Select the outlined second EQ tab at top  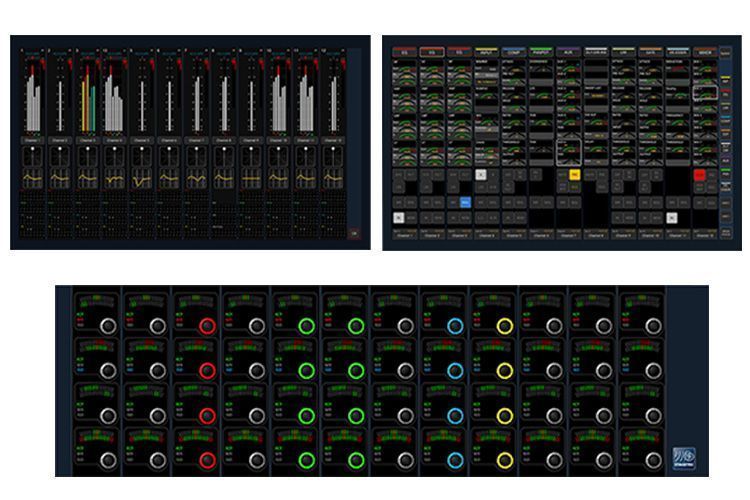(432, 52)
